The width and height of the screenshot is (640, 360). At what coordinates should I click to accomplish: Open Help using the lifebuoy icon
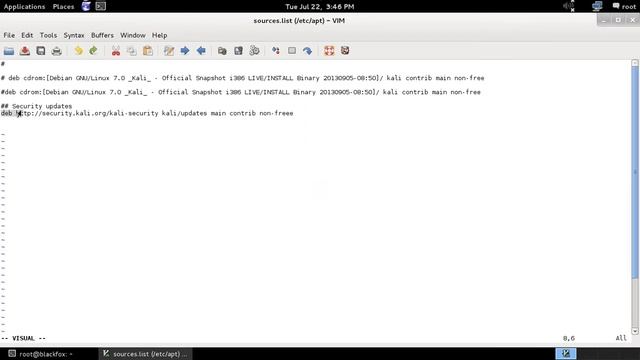click(x=329, y=51)
